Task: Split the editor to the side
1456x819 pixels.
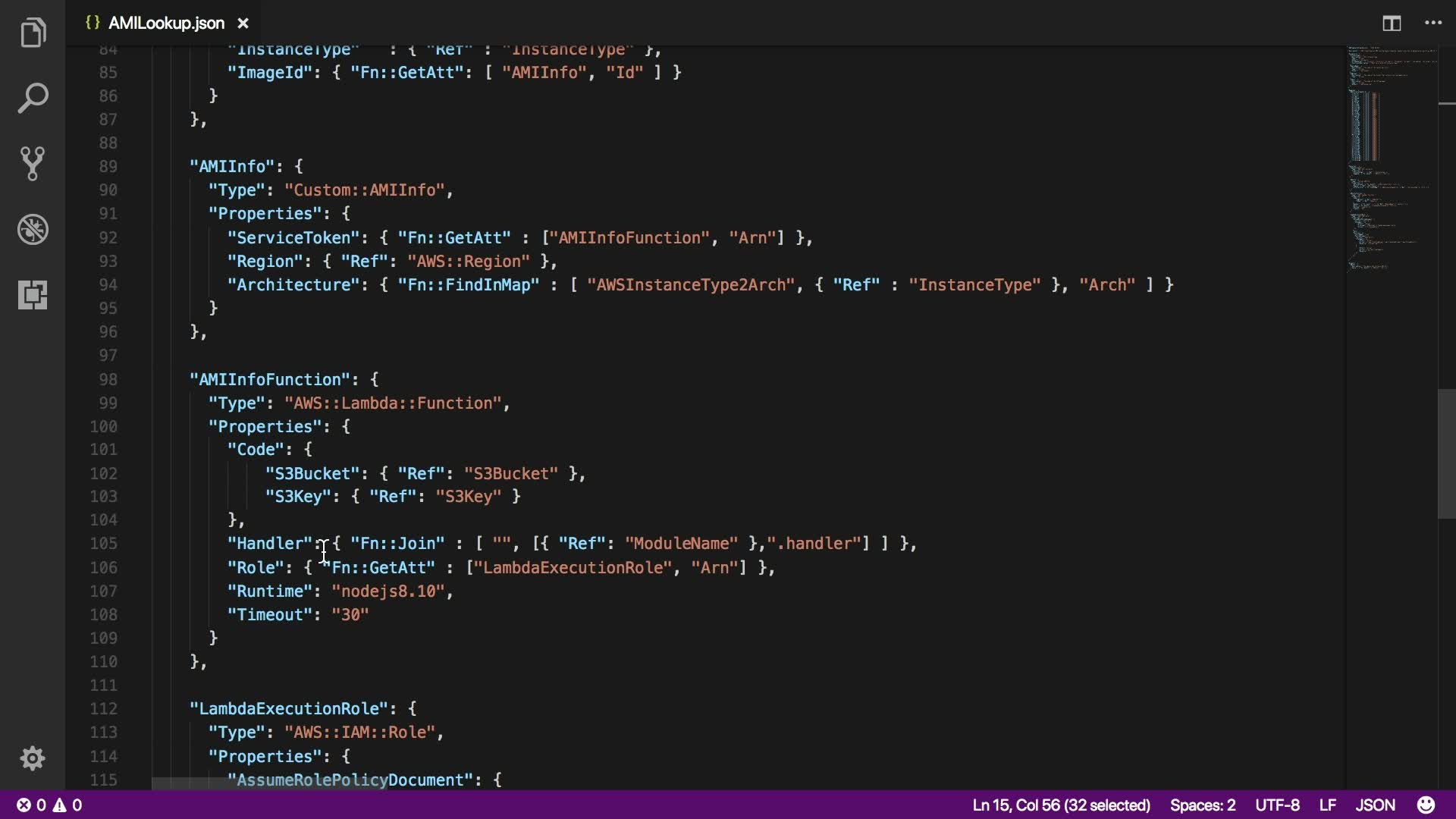Action: click(1392, 24)
